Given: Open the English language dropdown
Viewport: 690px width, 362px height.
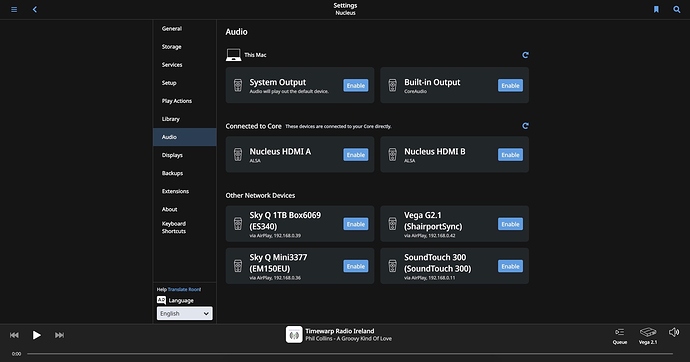Looking at the screenshot, I should point(184,313).
